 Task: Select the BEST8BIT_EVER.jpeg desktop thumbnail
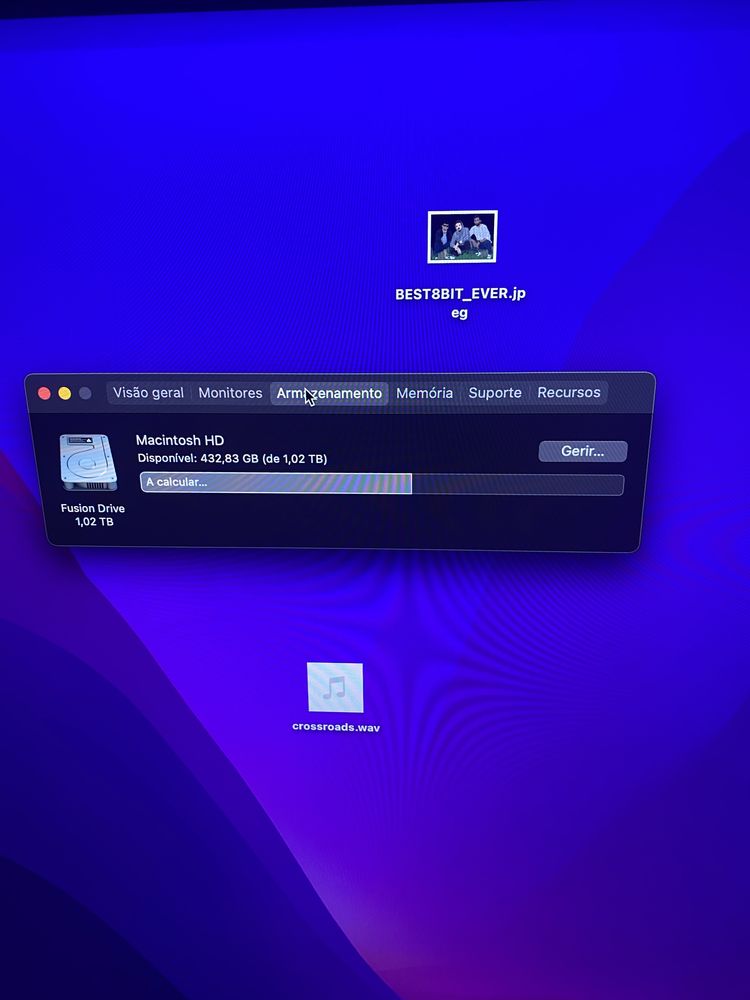[x=462, y=237]
